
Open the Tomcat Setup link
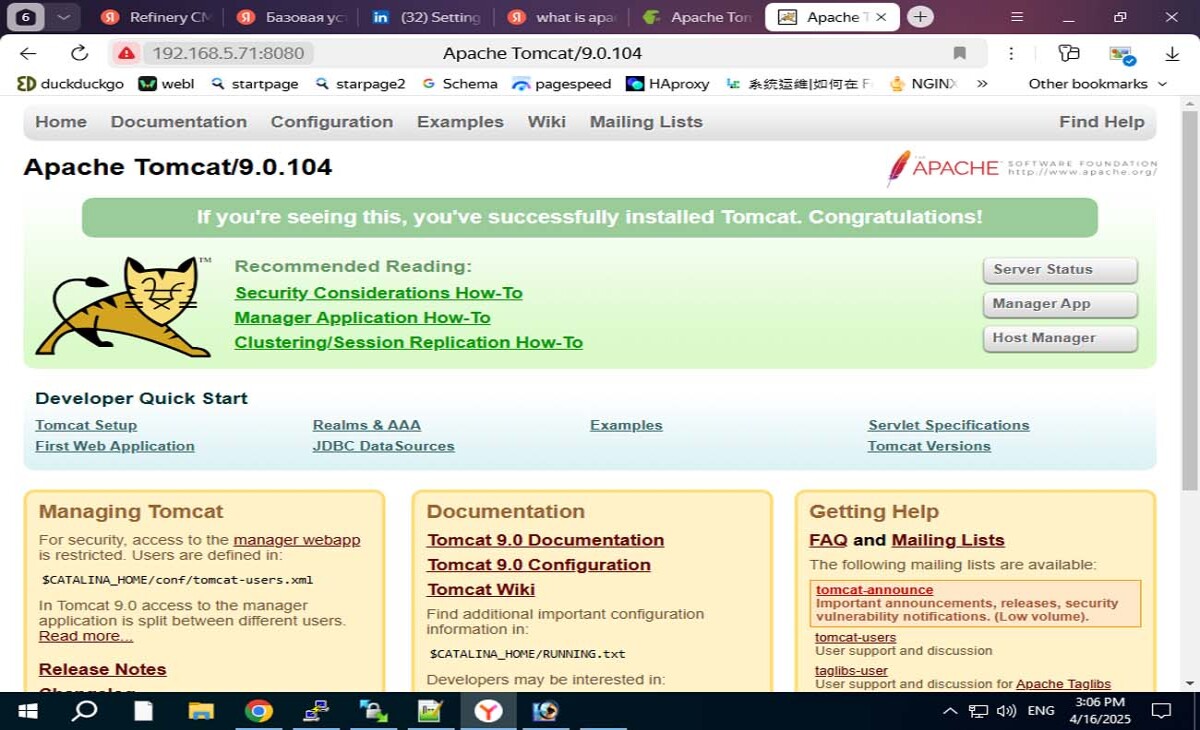pyautogui.click(x=86, y=425)
